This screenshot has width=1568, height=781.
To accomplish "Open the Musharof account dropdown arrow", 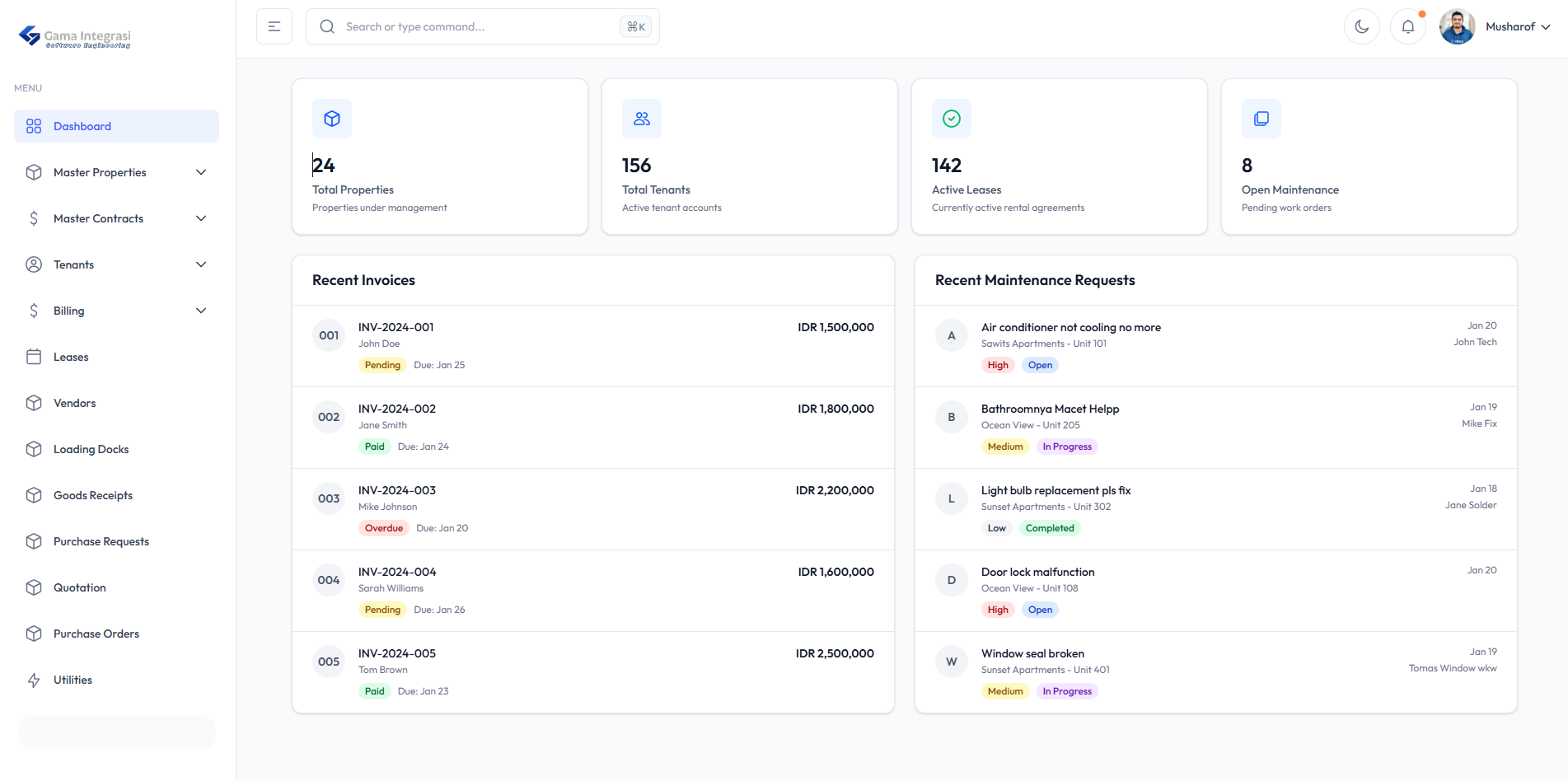I will point(1546,27).
